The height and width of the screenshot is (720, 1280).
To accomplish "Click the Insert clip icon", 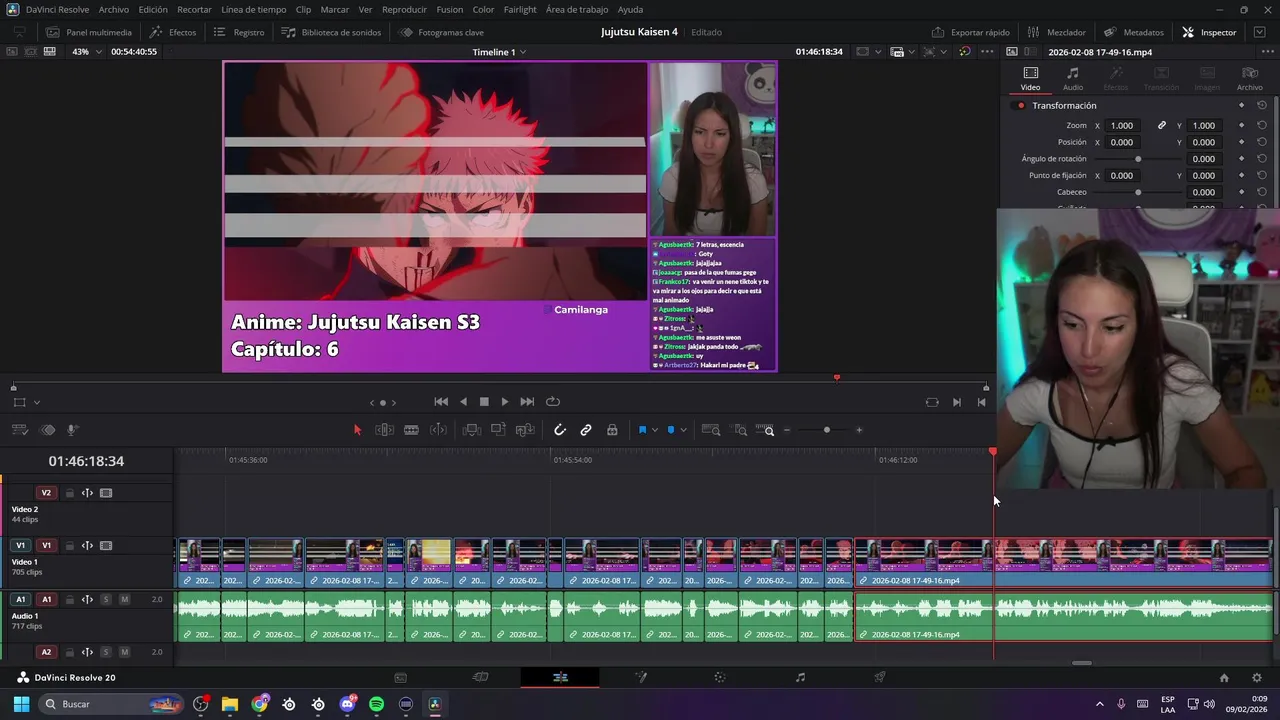I will click(x=472, y=430).
